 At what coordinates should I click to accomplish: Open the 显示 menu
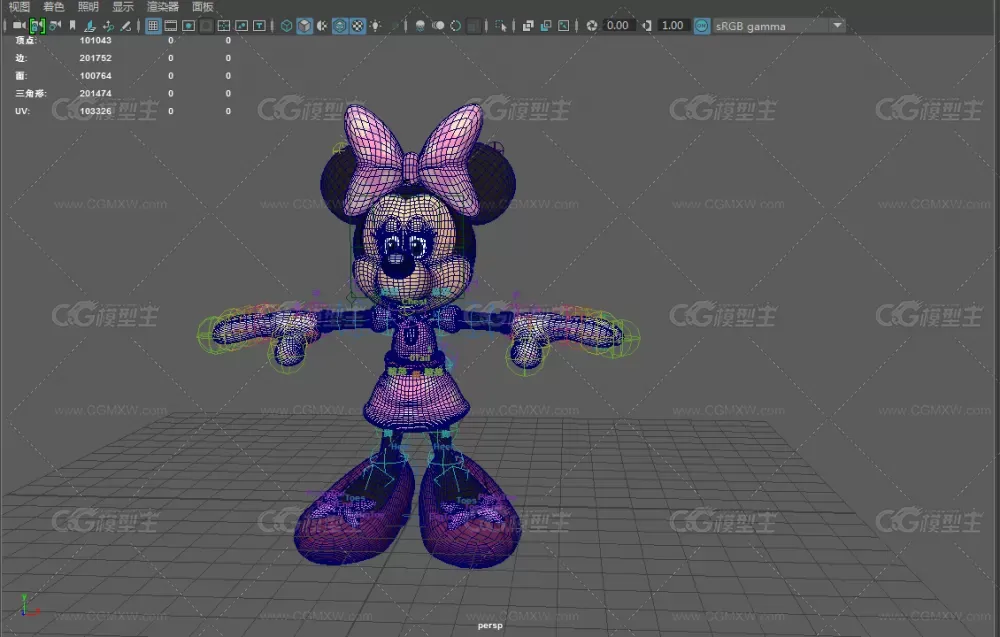[123, 6]
